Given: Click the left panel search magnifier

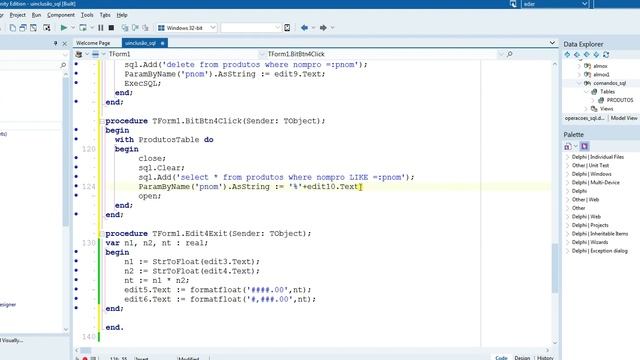Looking at the screenshot, I should (63, 65).
